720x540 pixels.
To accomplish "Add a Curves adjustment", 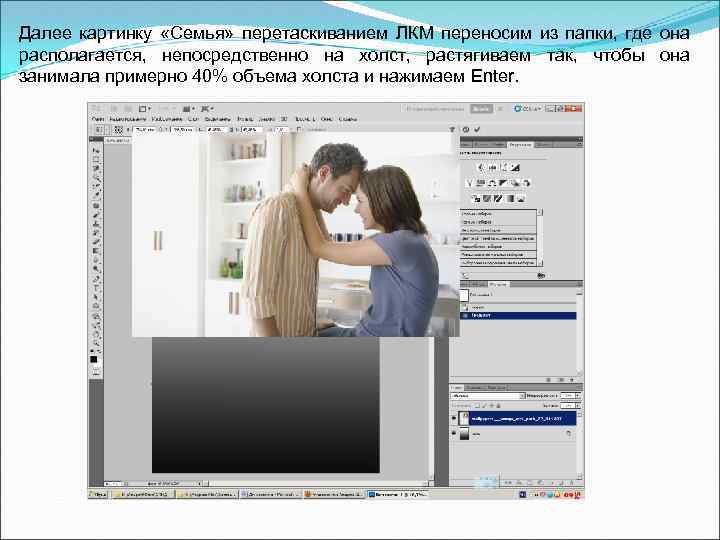I will (504, 168).
